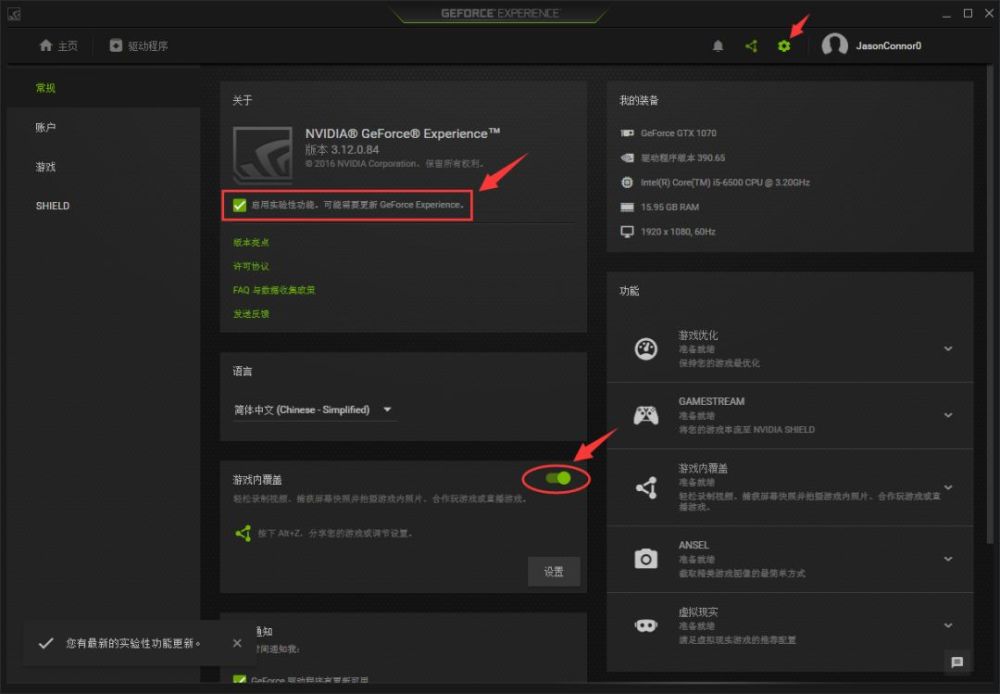The width and height of the screenshot is (1000, 694).
Task: Click the NVIDIA GeForce Experience logo thumbnail
Action: [263, 154]
